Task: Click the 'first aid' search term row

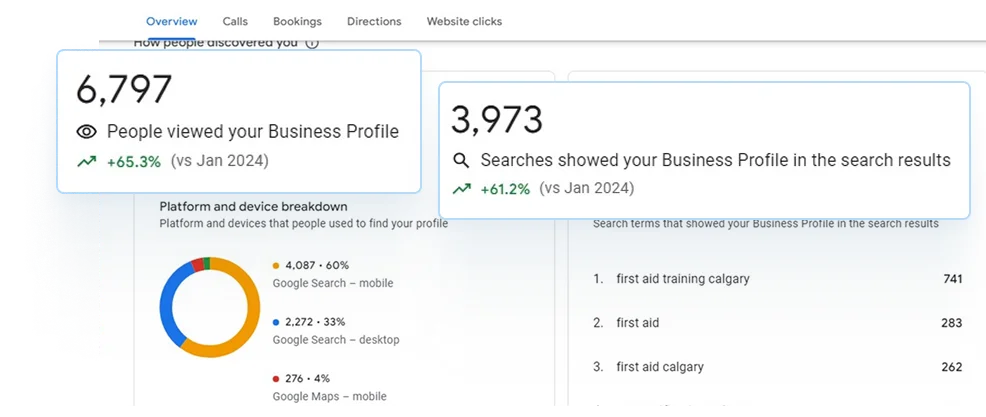Action: point(637,323)
